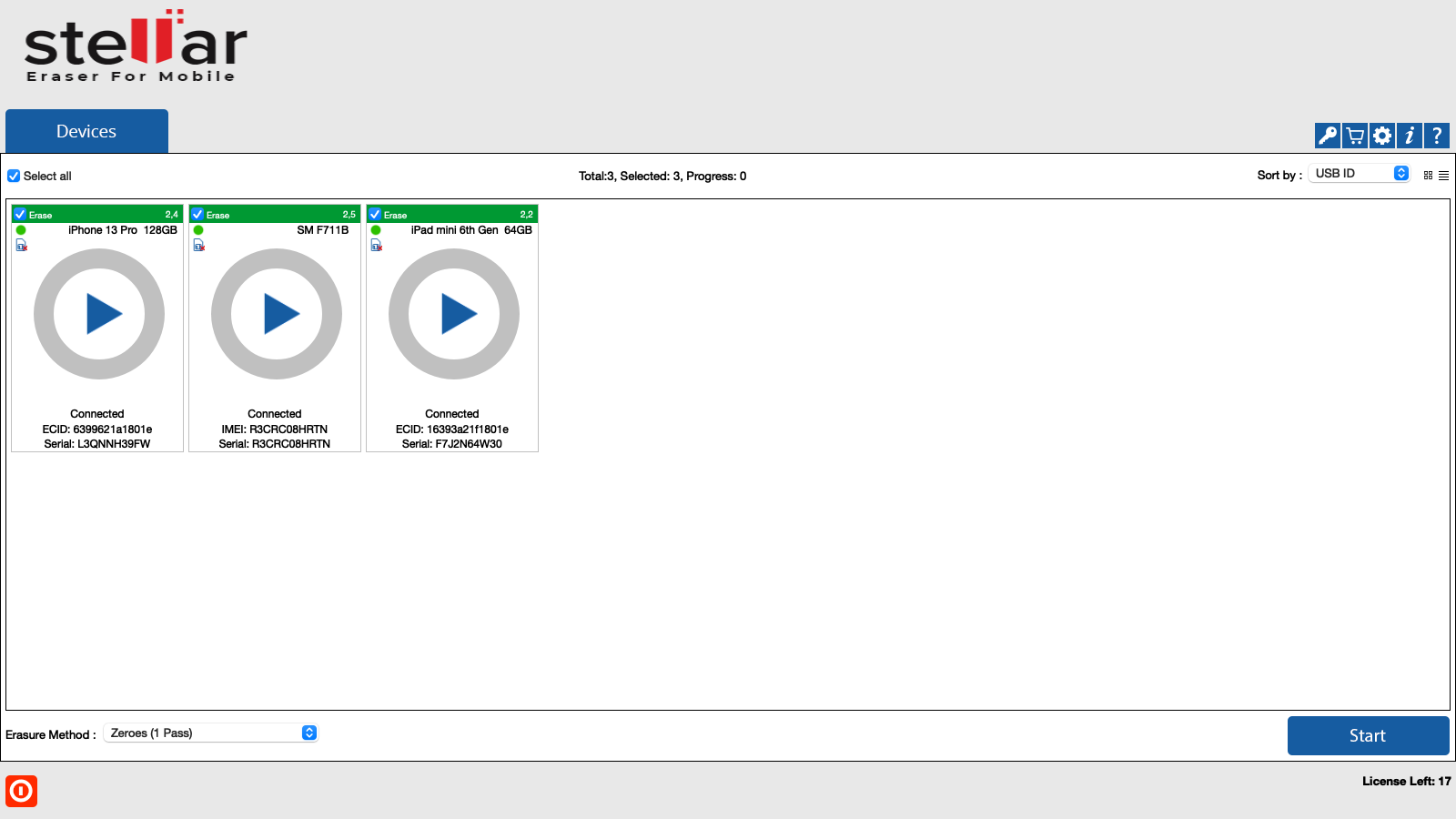Click the USB port label 2,4
Viewport: 1456px width, 819px height.
coord(171,215)
